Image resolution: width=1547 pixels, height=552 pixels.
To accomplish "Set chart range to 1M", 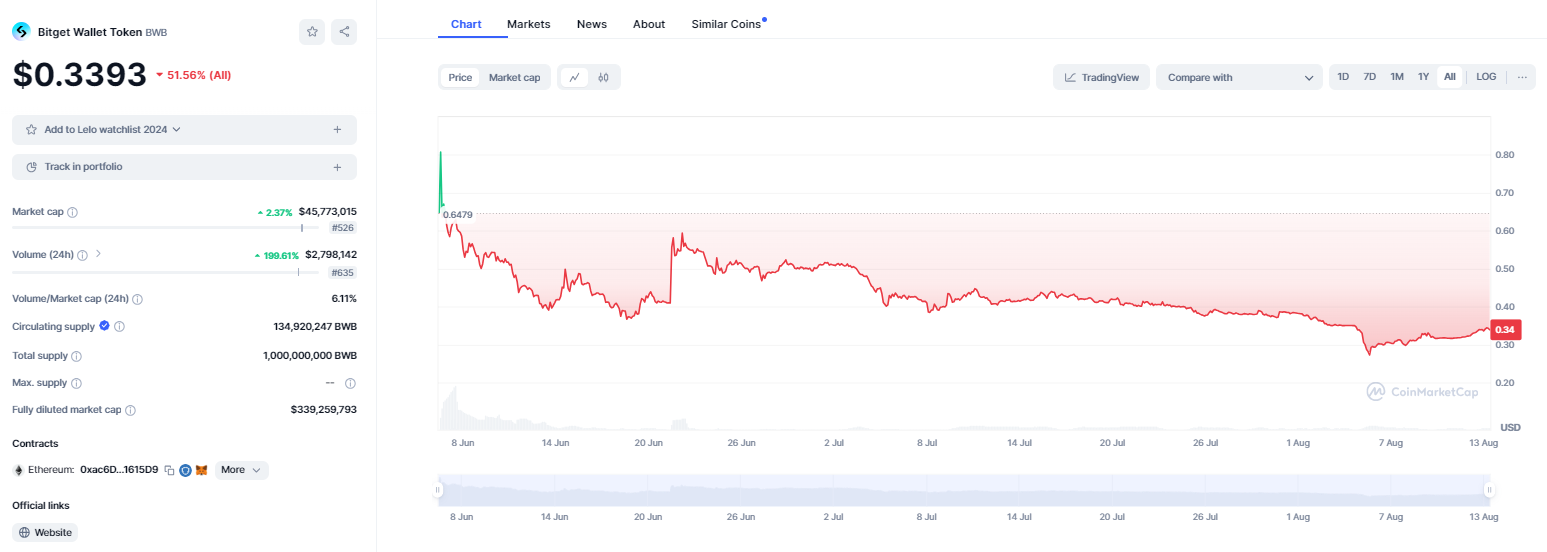I will coord(1397,77).
